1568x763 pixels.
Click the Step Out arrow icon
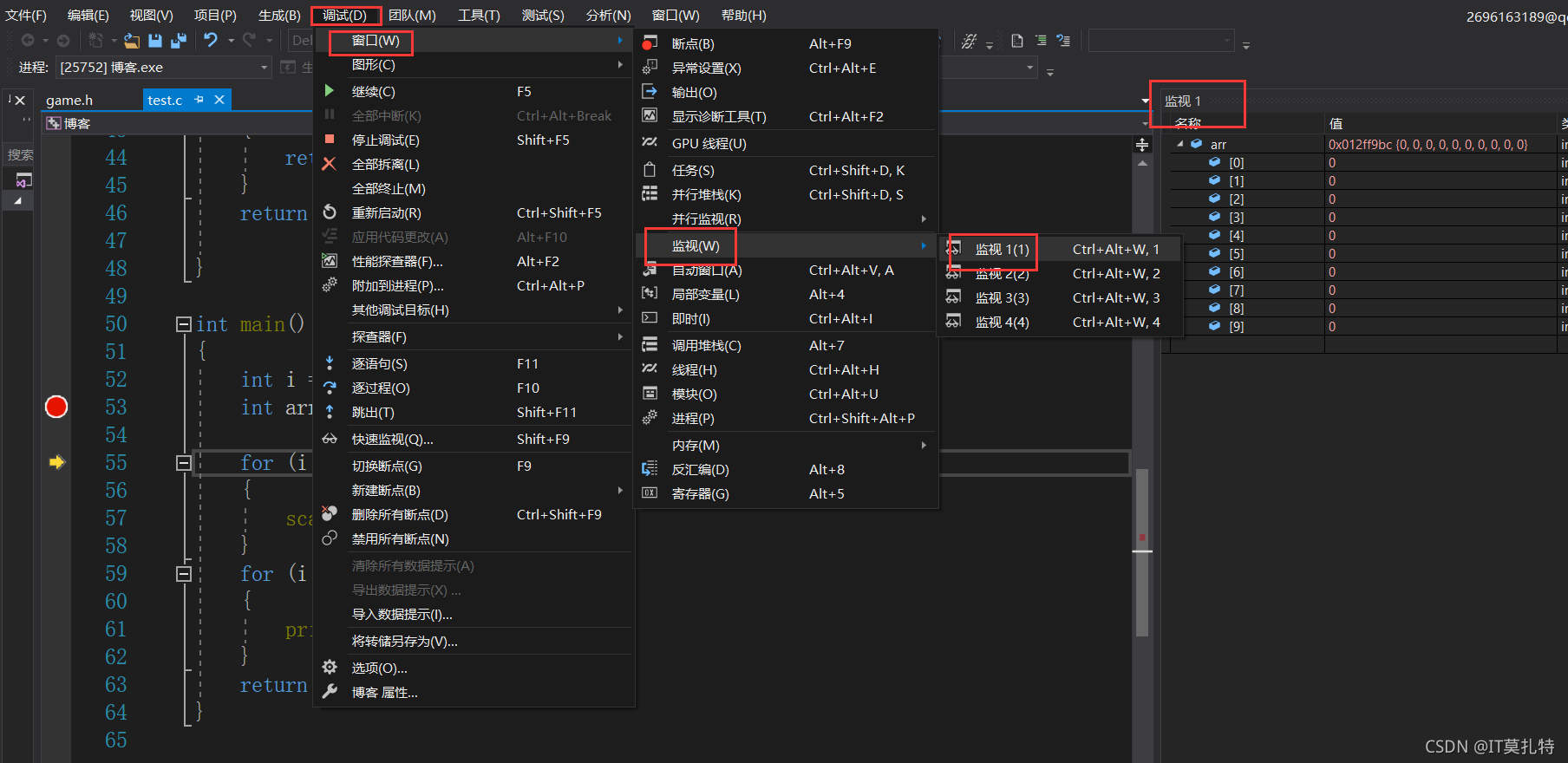pos(330,412)
